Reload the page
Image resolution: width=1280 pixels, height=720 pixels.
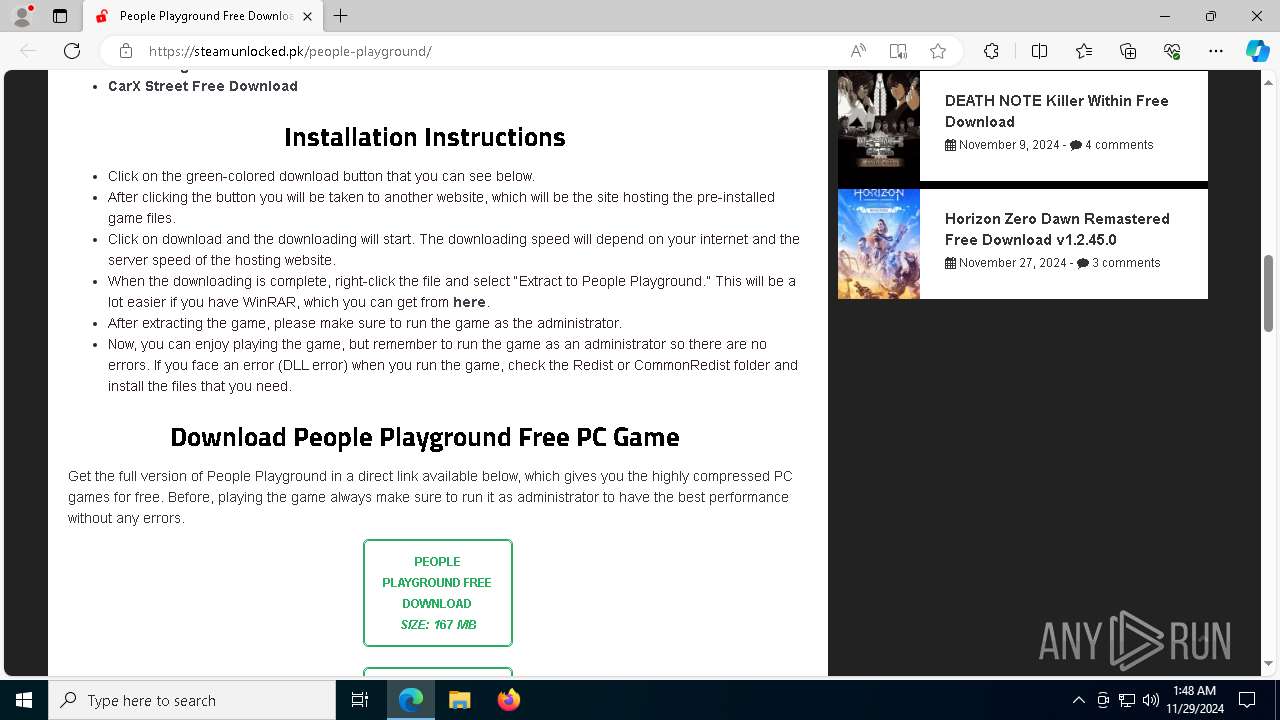coord(72,51)
